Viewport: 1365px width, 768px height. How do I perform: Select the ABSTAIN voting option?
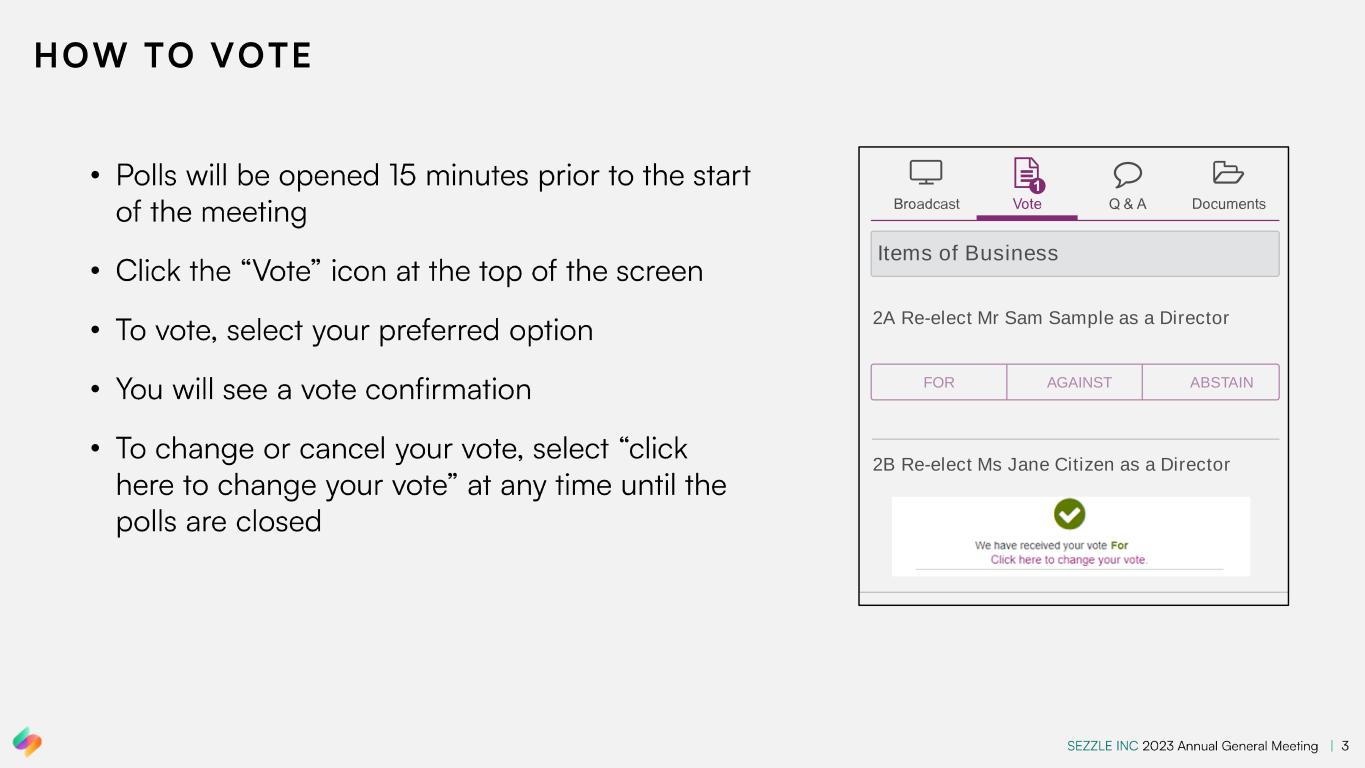[x=1221, y=382]
